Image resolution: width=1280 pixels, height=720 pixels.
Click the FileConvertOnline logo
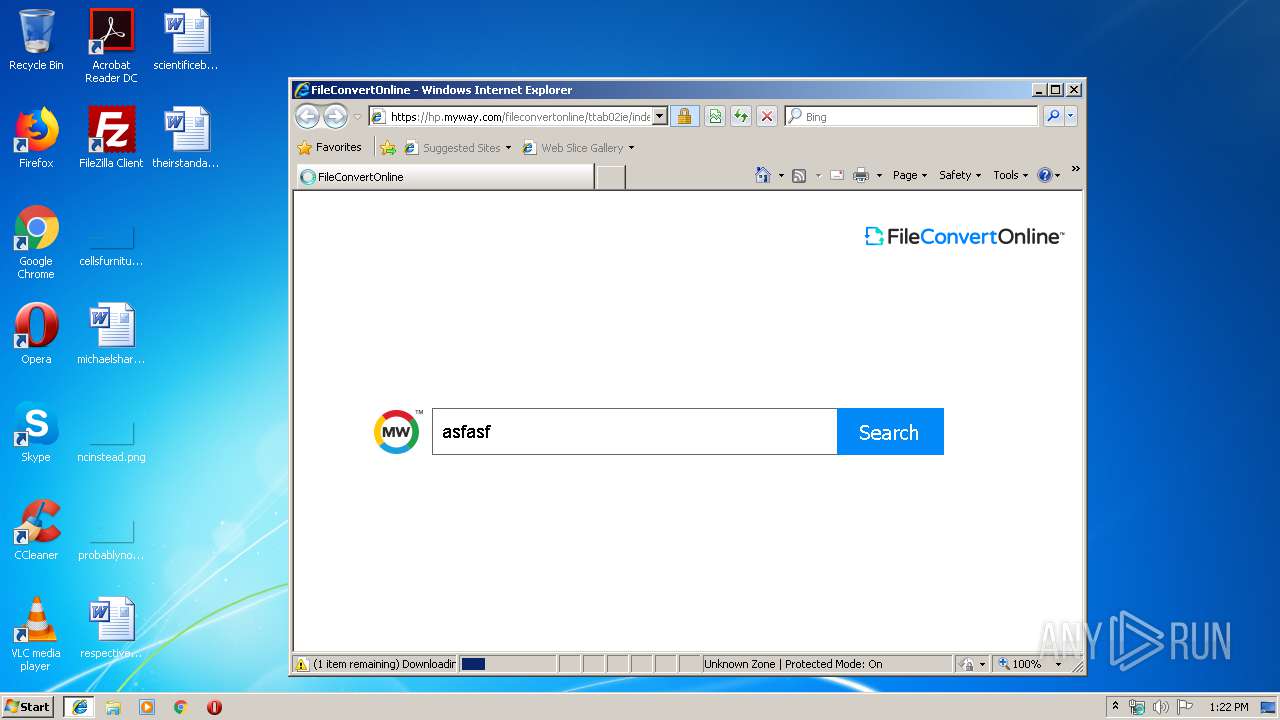[x=964, y=236]
